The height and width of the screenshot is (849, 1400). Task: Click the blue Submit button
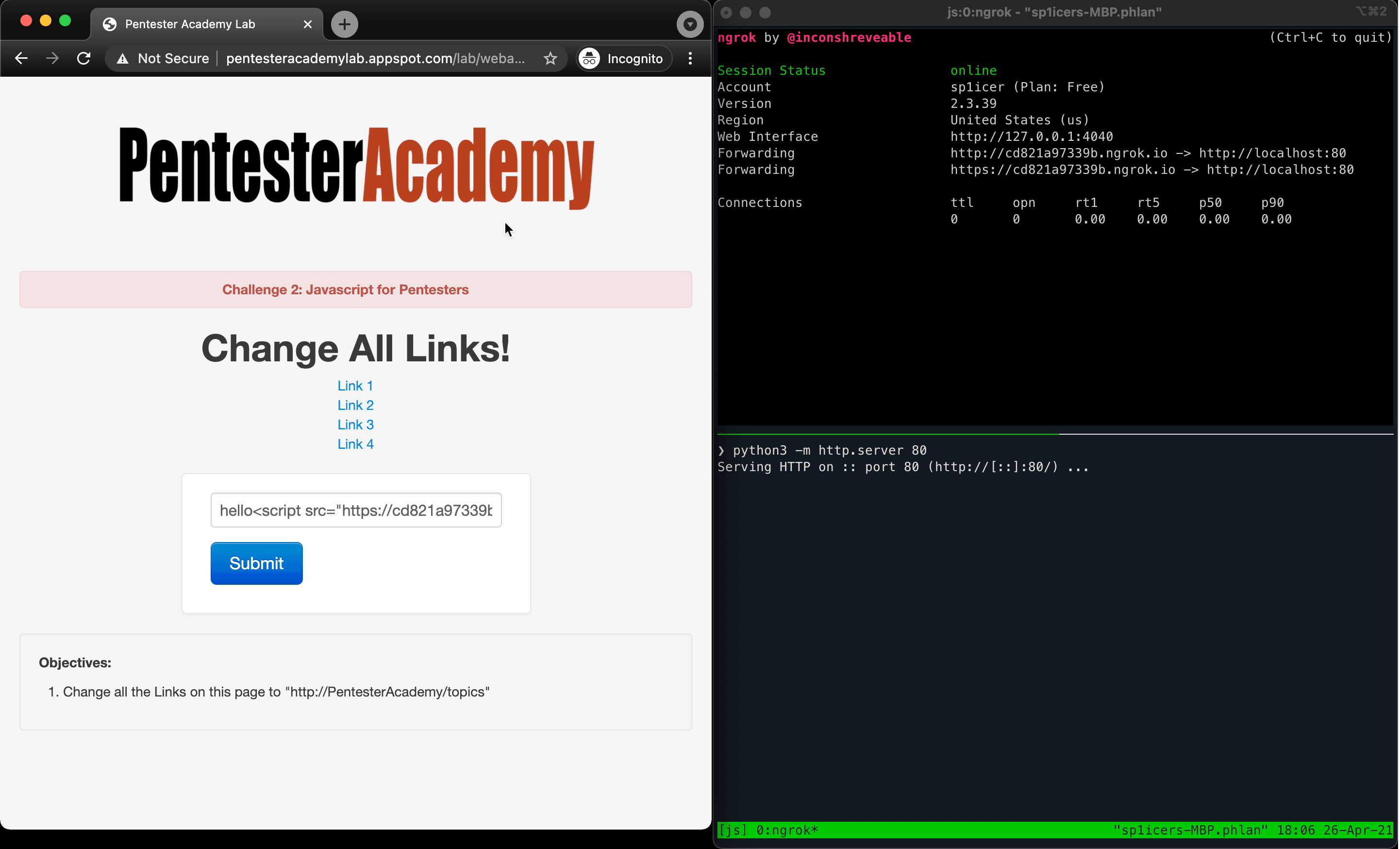257,563
